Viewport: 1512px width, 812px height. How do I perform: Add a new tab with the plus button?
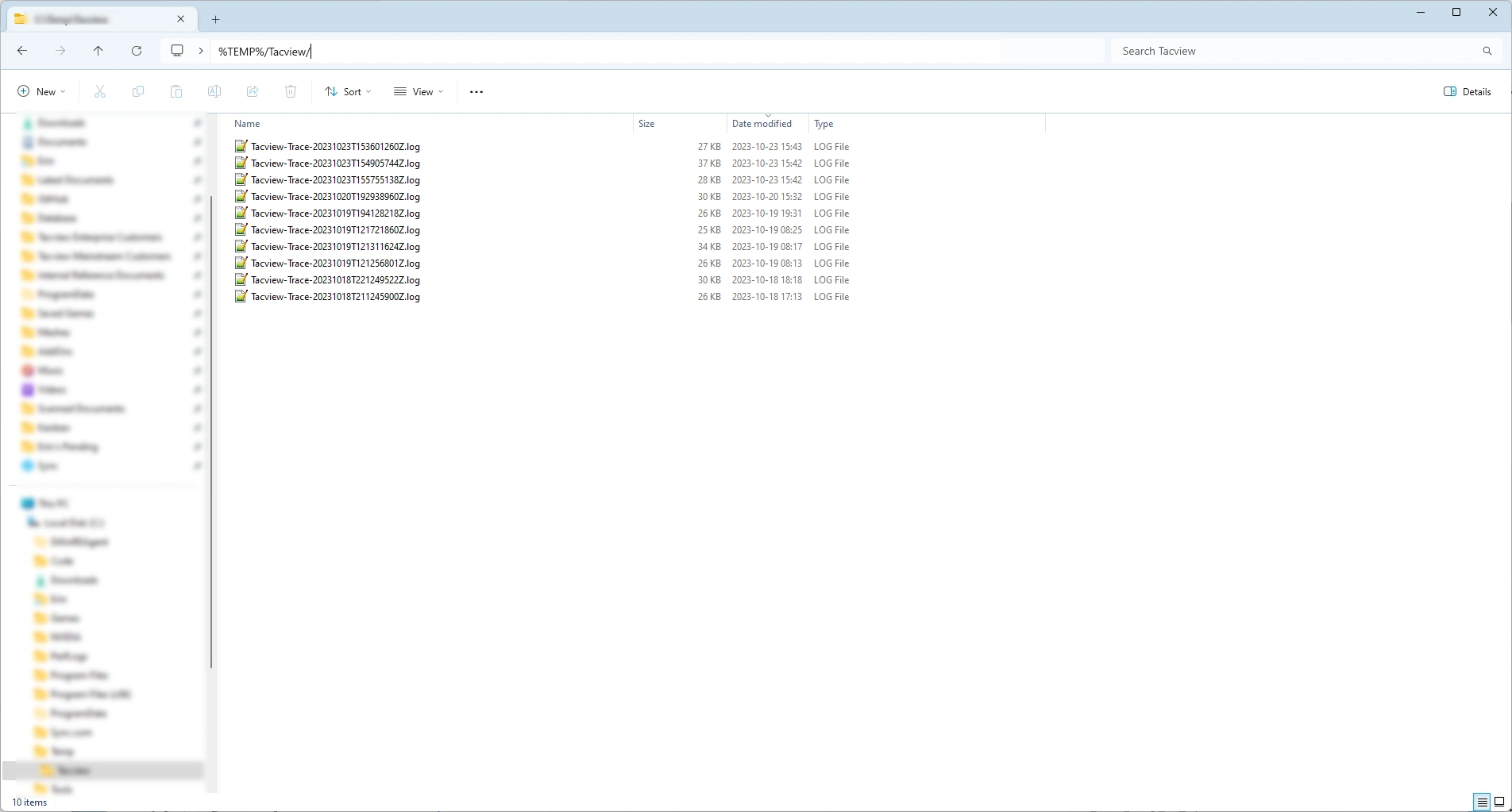[x=215, y=19]
